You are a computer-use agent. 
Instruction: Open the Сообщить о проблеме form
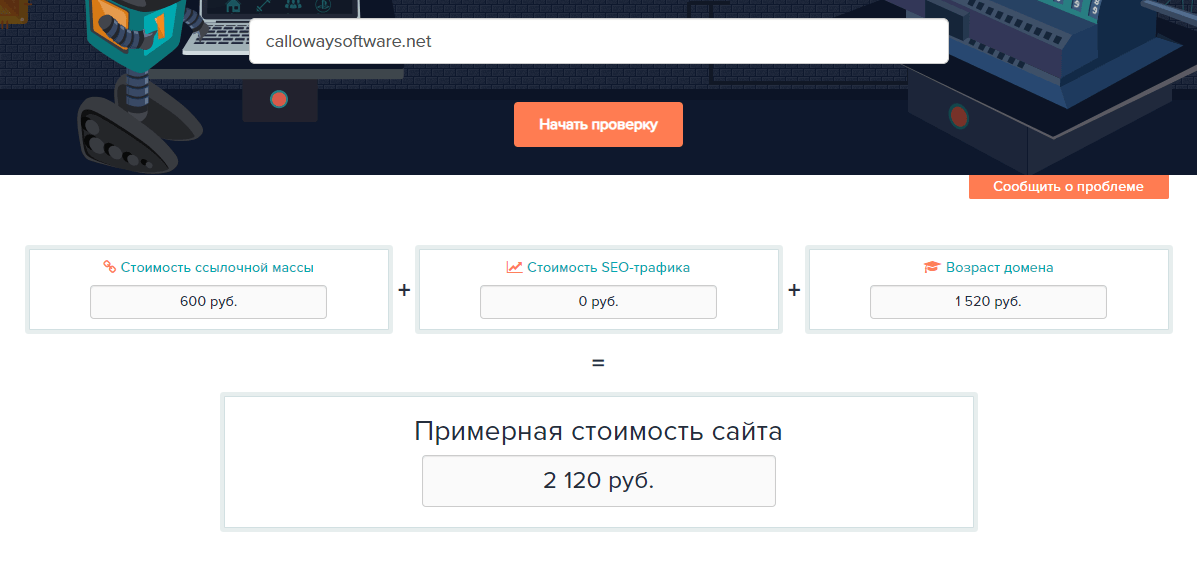point(1068,187)
